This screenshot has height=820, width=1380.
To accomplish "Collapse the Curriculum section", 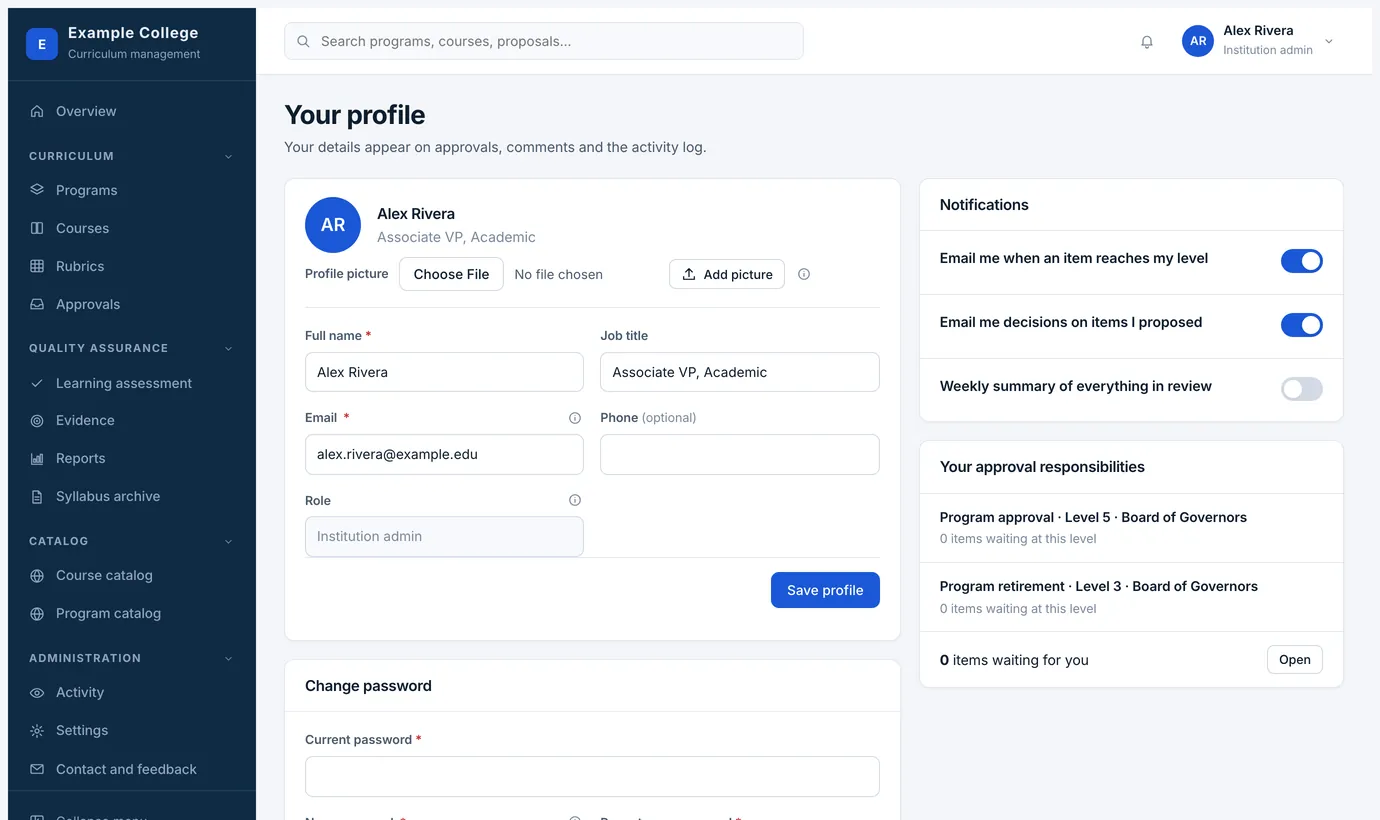I will tap(228, 156).
